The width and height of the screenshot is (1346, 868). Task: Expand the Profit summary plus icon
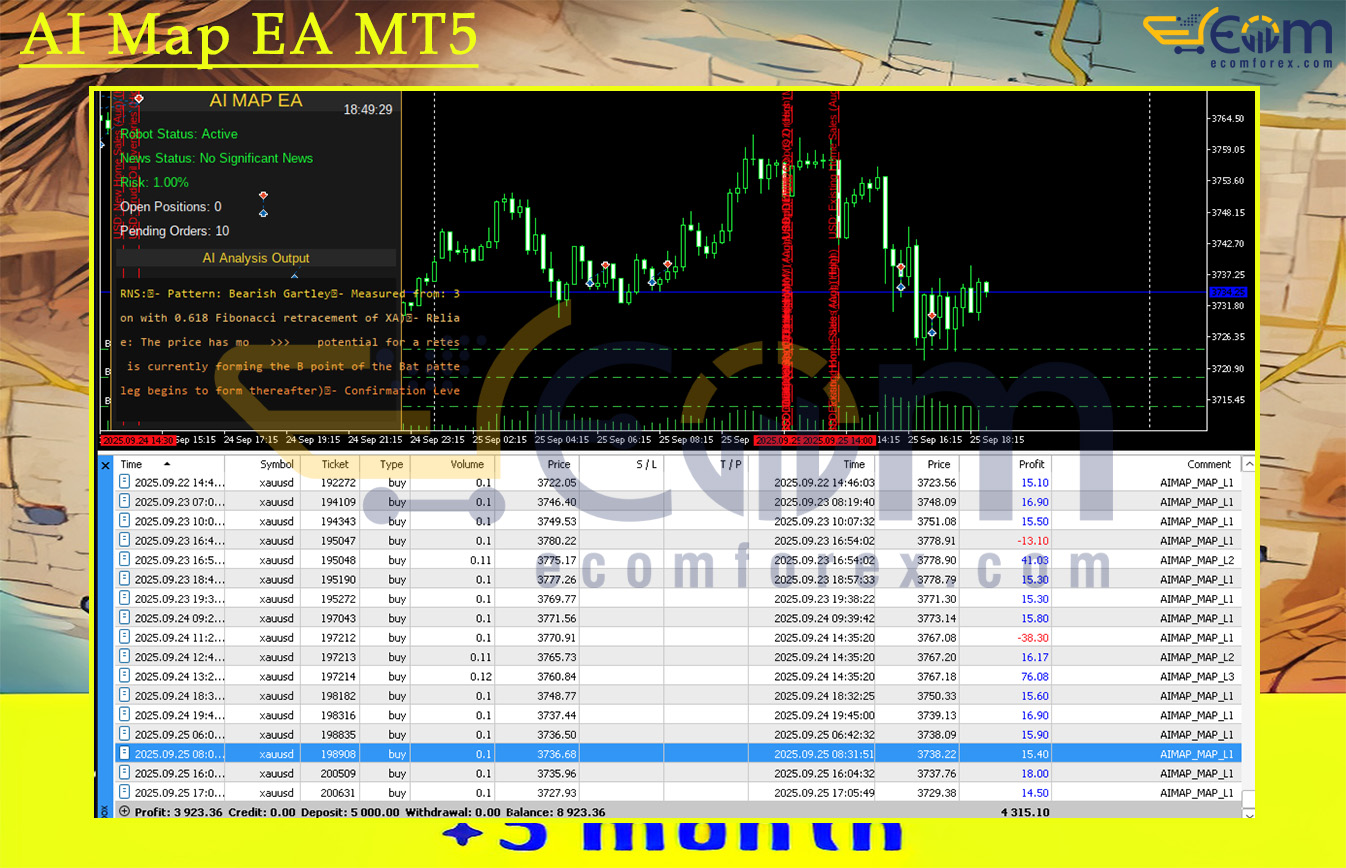pos(125,812)
